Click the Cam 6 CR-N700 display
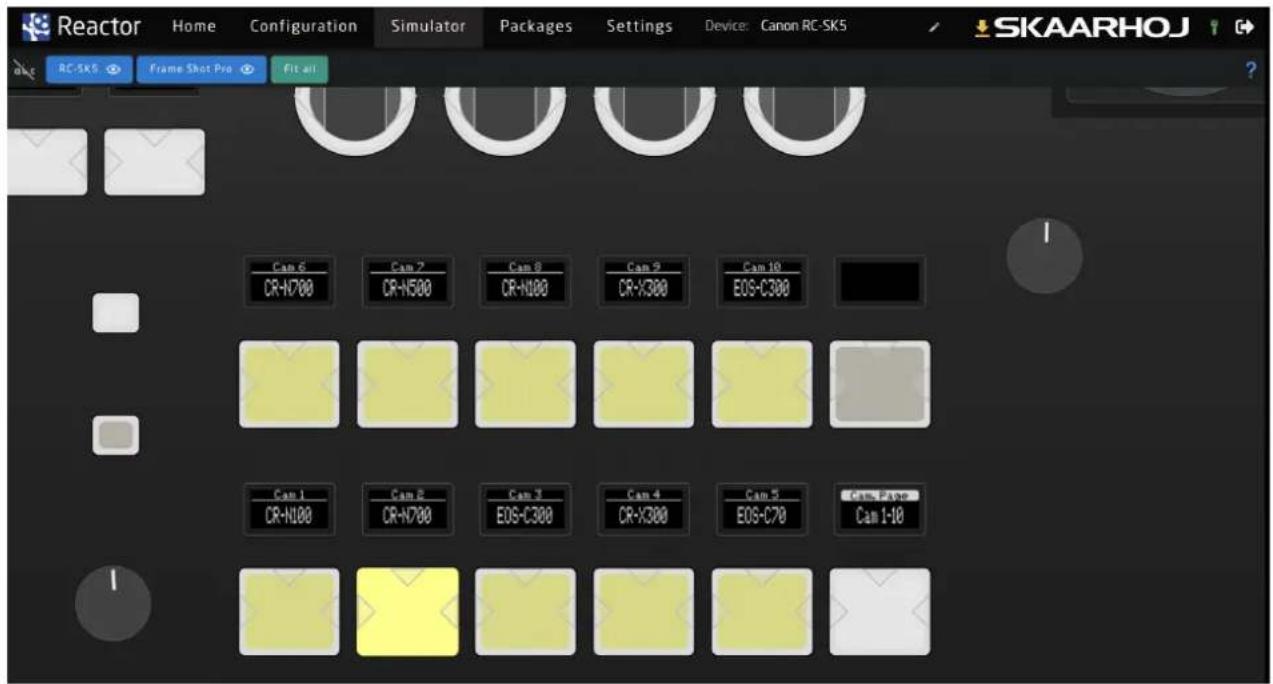Viewport: 1273px width, 684px height. tap(289, 282)
